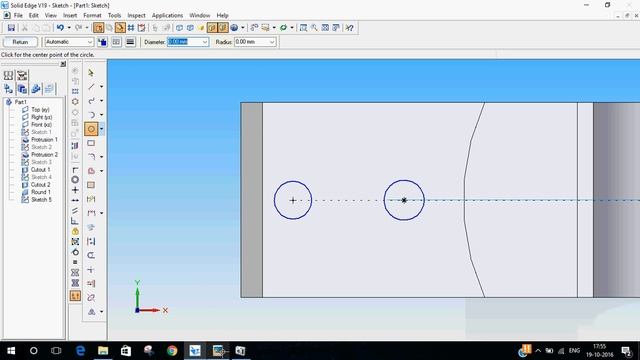The image size is (640, 360).
Task: Activate the Select arrow tool
Action: (91, 73)
